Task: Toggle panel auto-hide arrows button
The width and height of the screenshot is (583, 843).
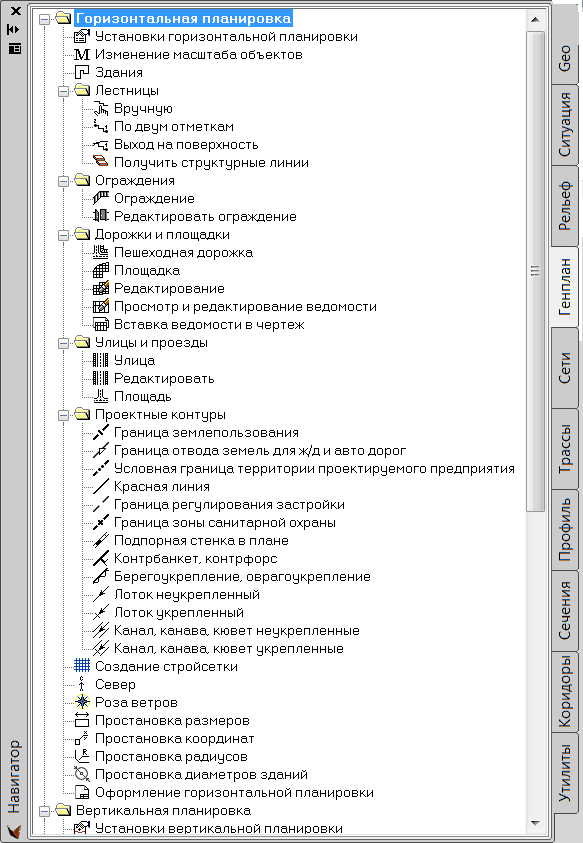Action: [x=15, y=30]
